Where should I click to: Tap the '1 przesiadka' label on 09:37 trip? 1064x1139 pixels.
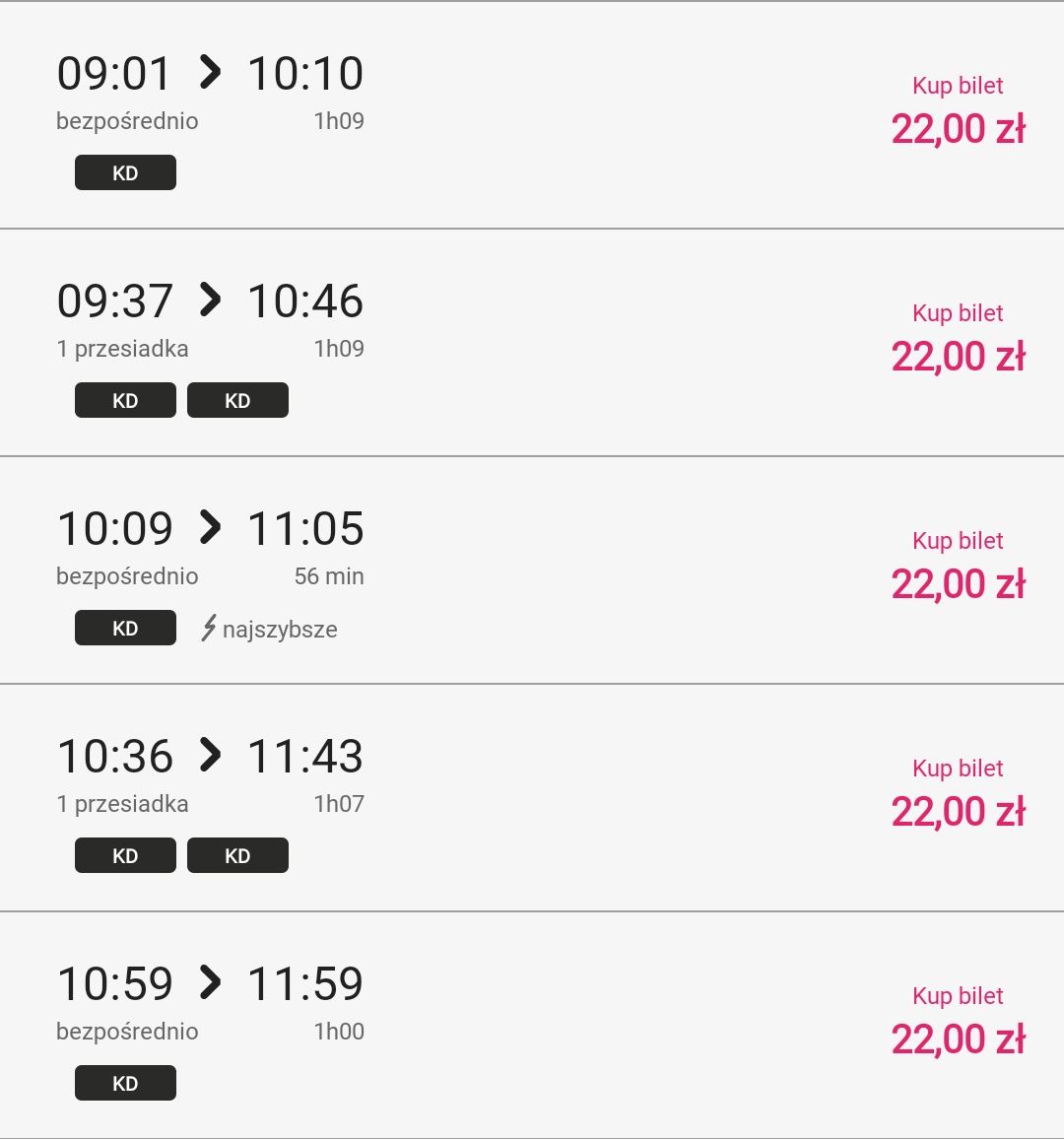[x=123, y=349]
